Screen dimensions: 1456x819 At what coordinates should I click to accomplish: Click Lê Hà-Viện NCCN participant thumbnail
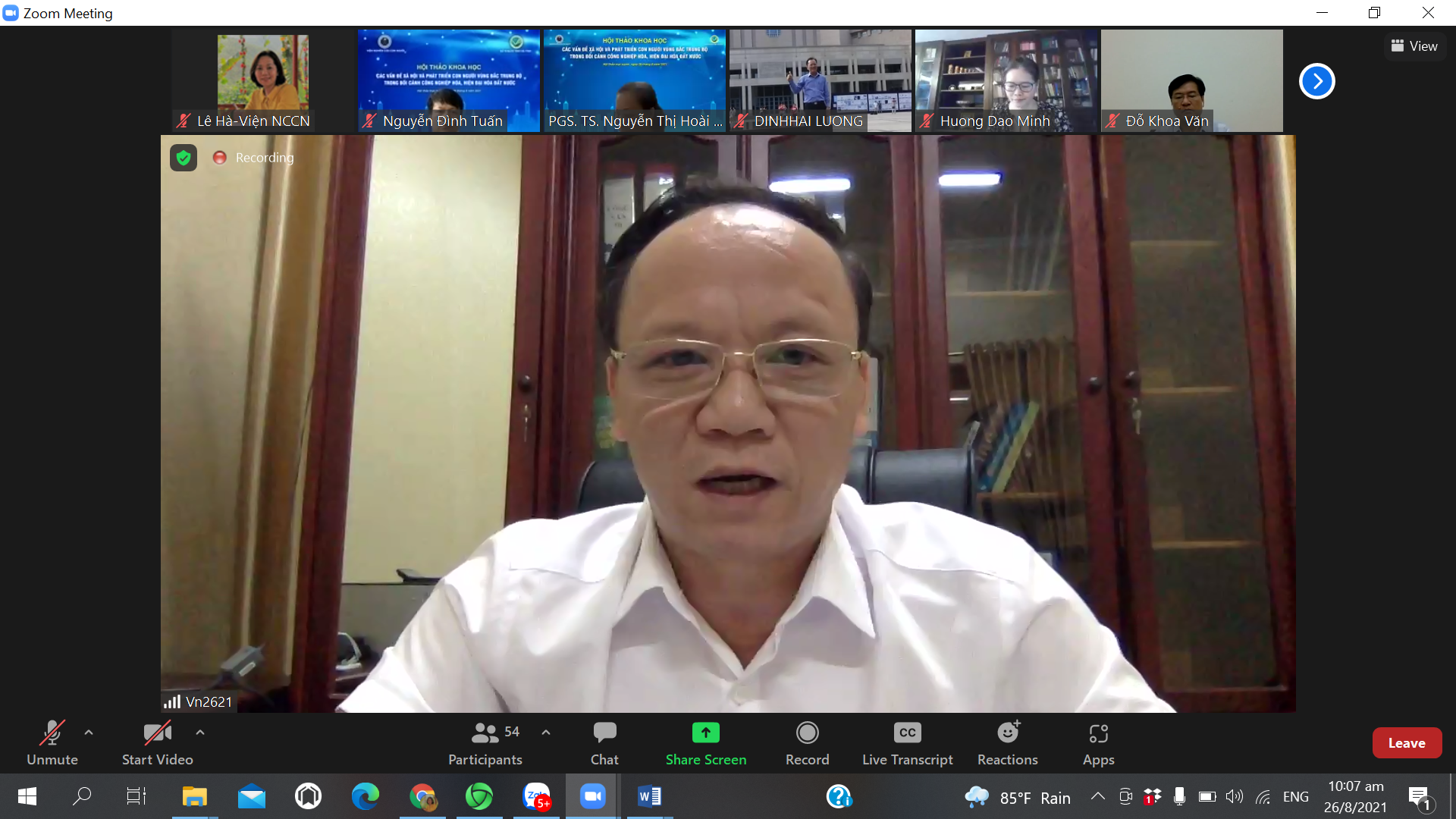(262, 80)
